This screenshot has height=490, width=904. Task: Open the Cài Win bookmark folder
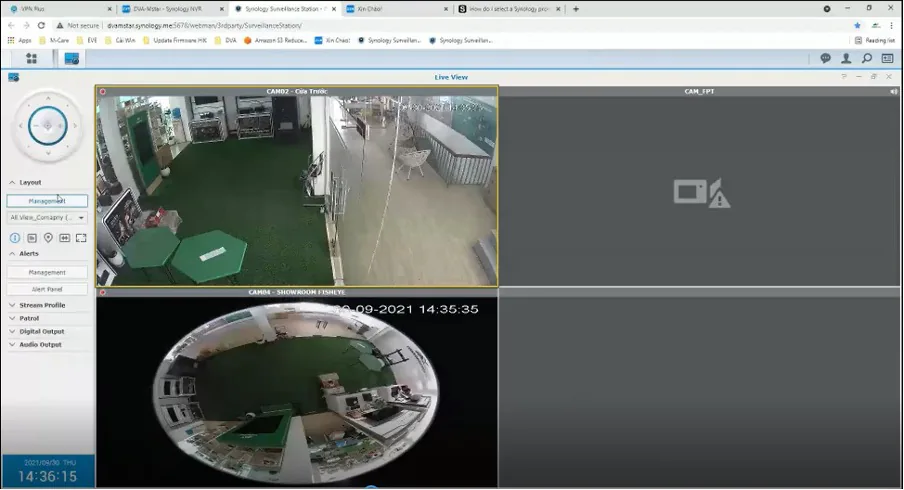[120, 40]
